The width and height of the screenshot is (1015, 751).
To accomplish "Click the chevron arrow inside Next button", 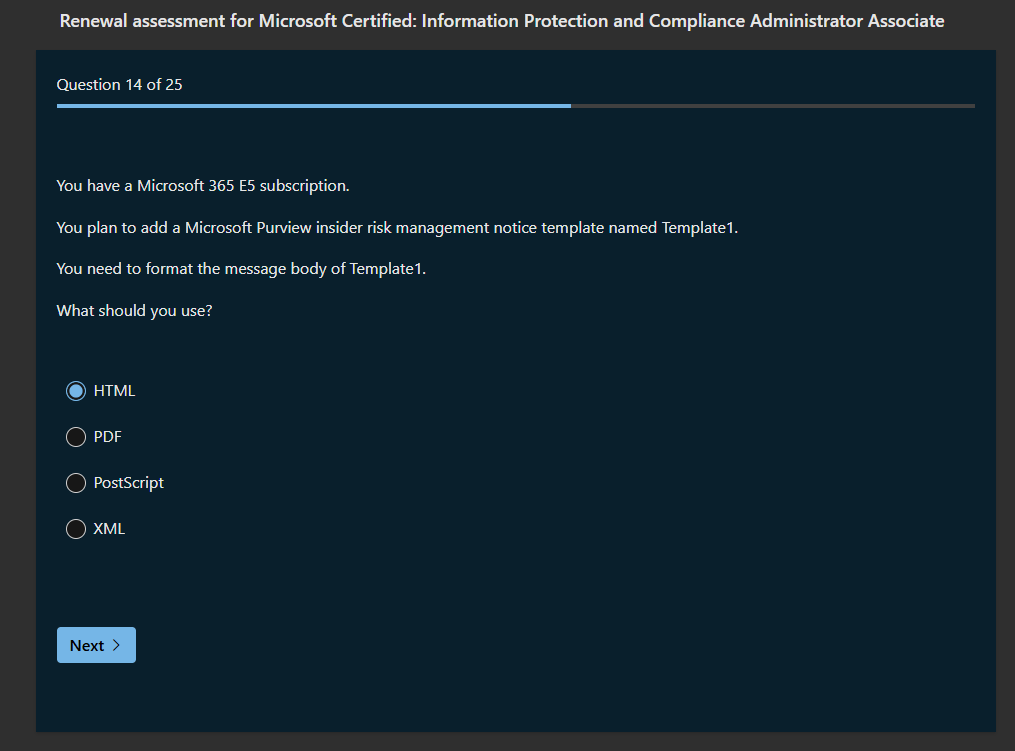I will [x=117, y=645].
